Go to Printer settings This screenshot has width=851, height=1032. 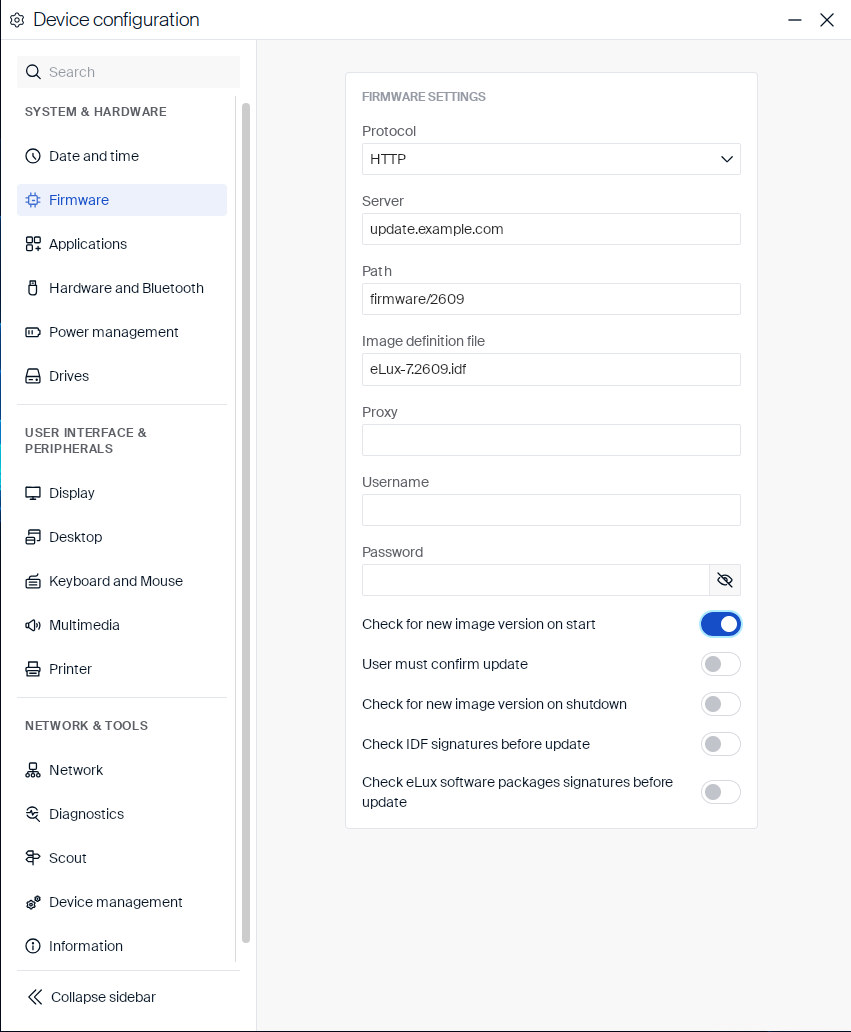point(122,669)
